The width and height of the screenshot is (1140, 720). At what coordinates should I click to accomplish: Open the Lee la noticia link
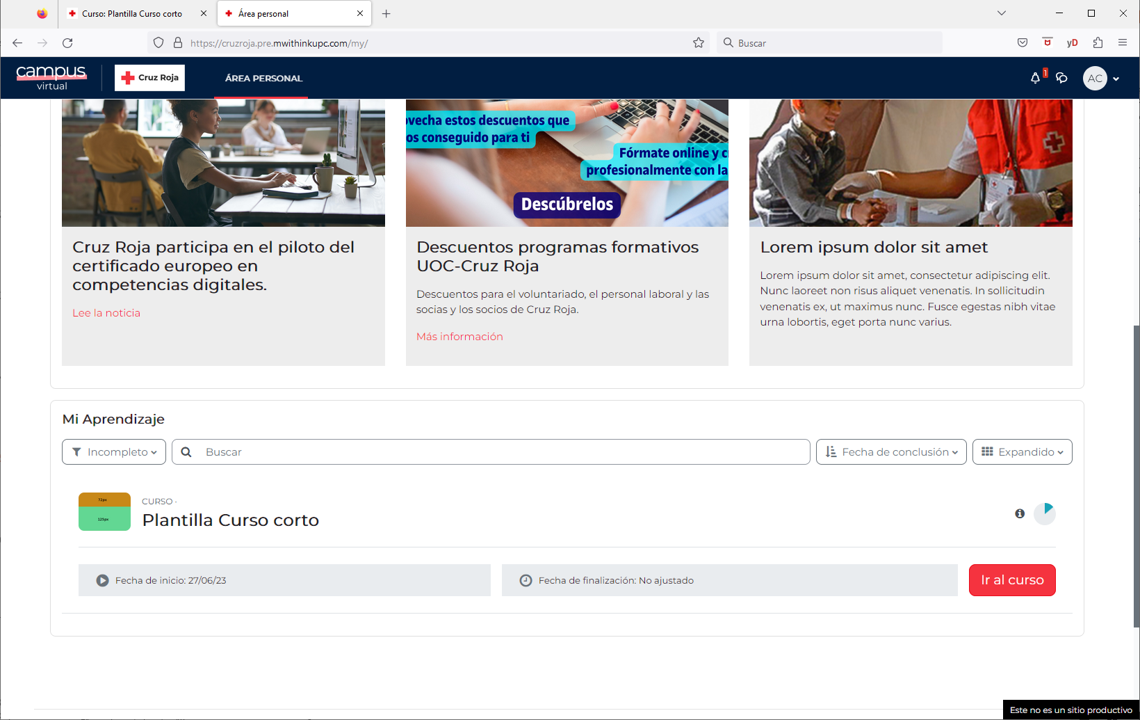(105, 312)
